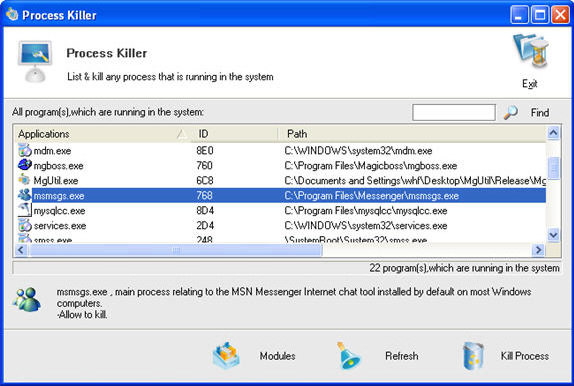The height and width of the screenshot is (386, 574).
Task: Click the vertical scrollbar up arrow
Action: (553, 133)
